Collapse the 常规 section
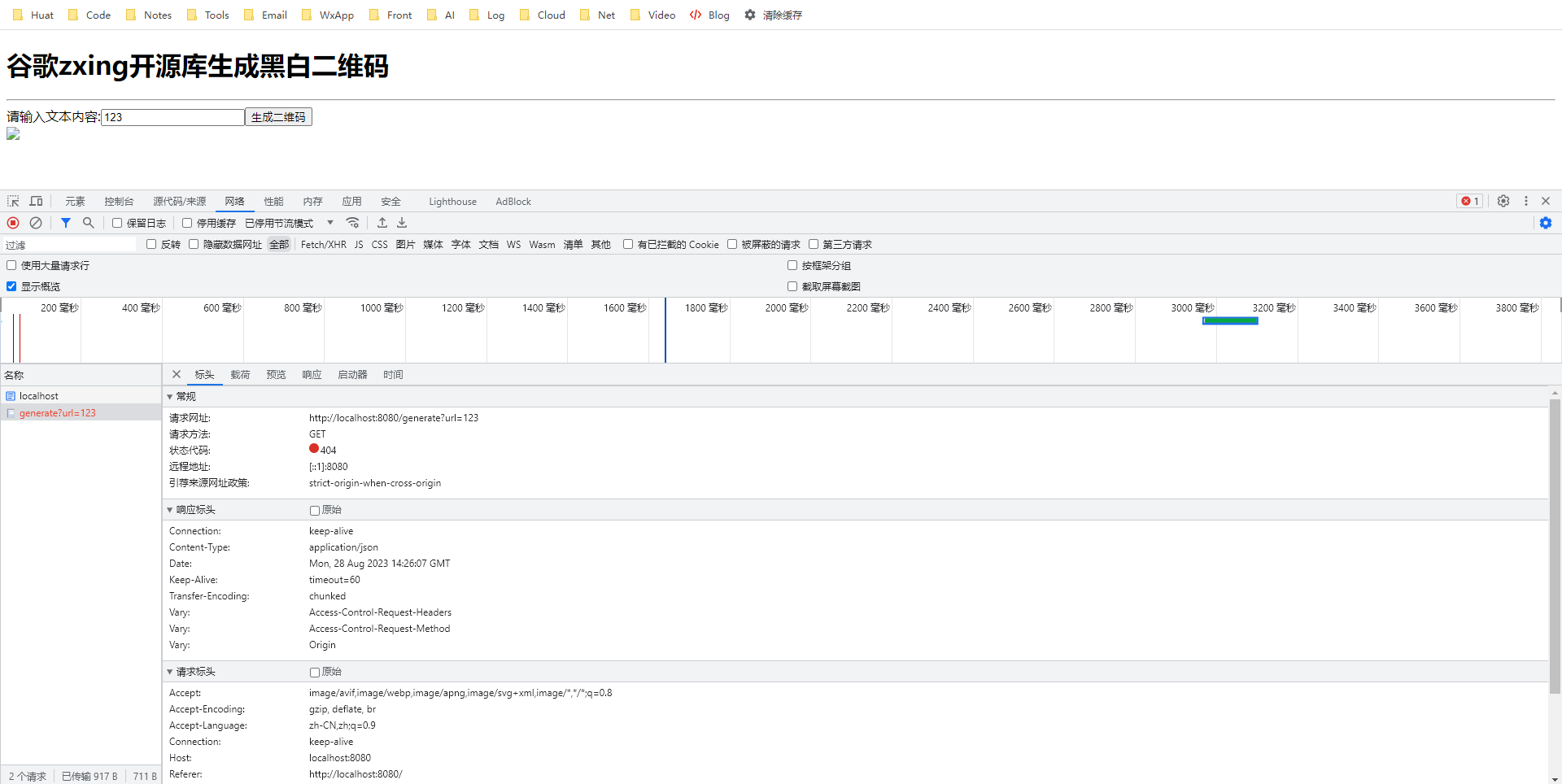Viewport: 1562px width, 784px height. [170, 397]
